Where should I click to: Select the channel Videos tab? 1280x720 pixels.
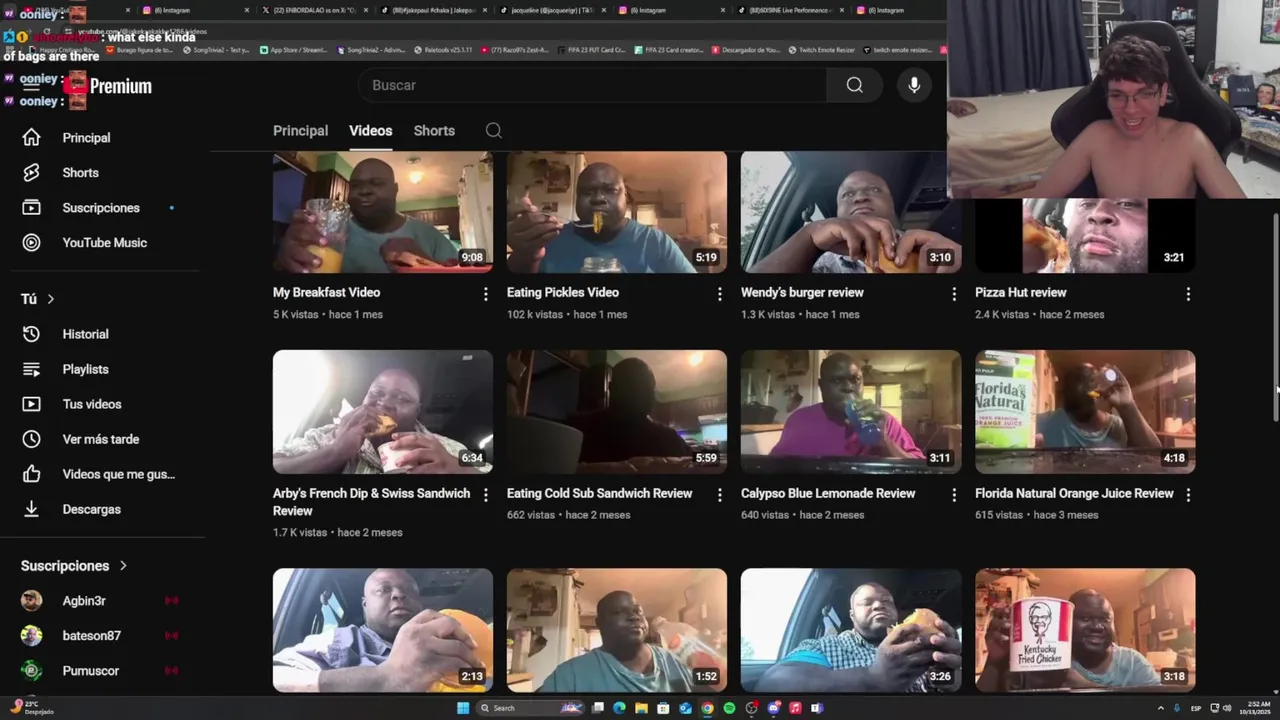[370, 130]
